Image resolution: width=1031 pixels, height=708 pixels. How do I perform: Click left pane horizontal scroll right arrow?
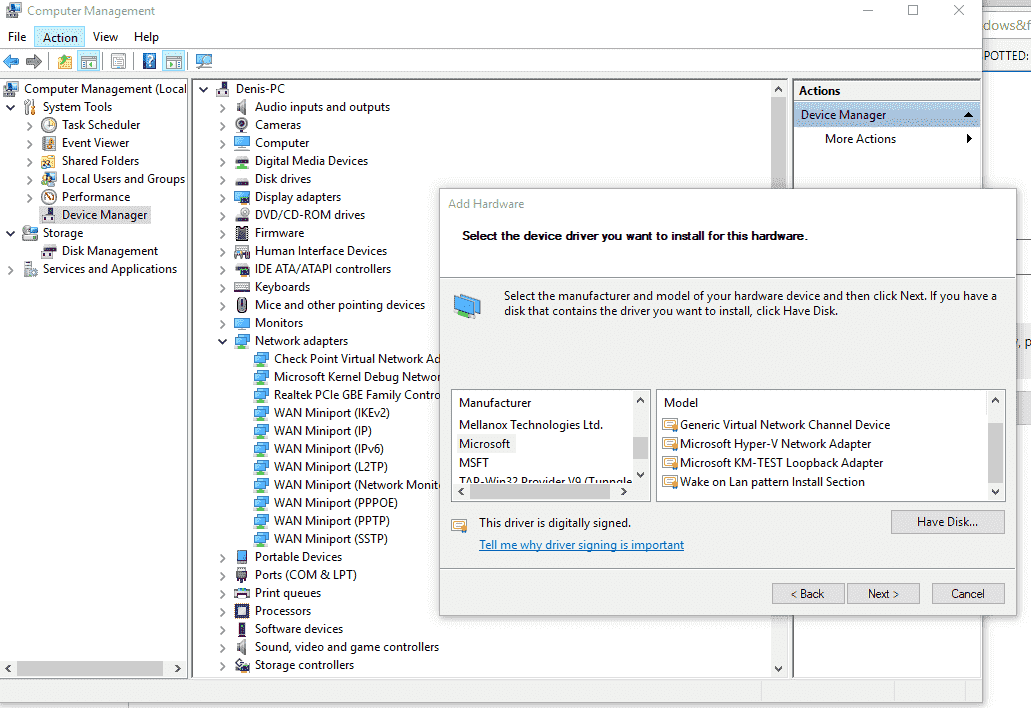click(x=178, y=669)
